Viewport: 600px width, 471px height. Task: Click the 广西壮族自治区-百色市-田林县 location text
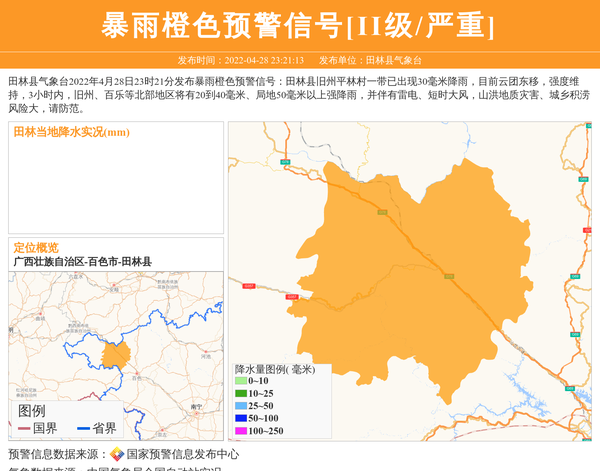83,262
